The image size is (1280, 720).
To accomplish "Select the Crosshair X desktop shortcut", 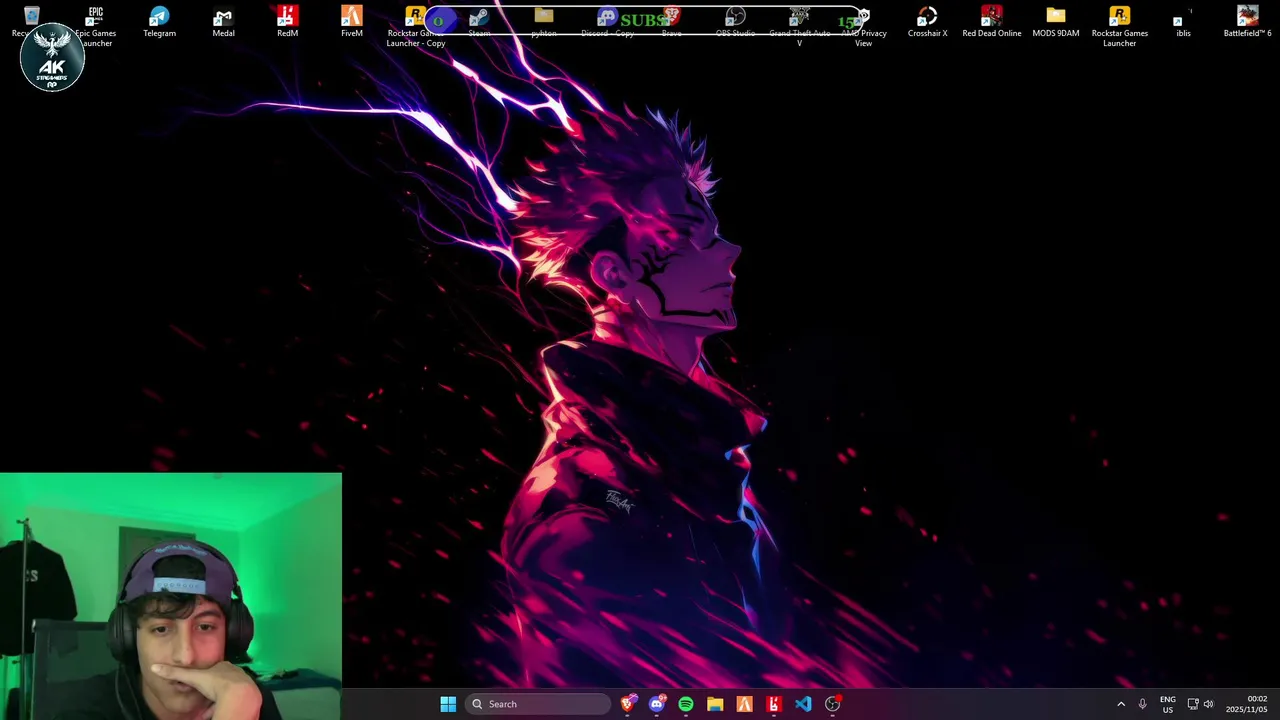I will (x=927, y=22).
